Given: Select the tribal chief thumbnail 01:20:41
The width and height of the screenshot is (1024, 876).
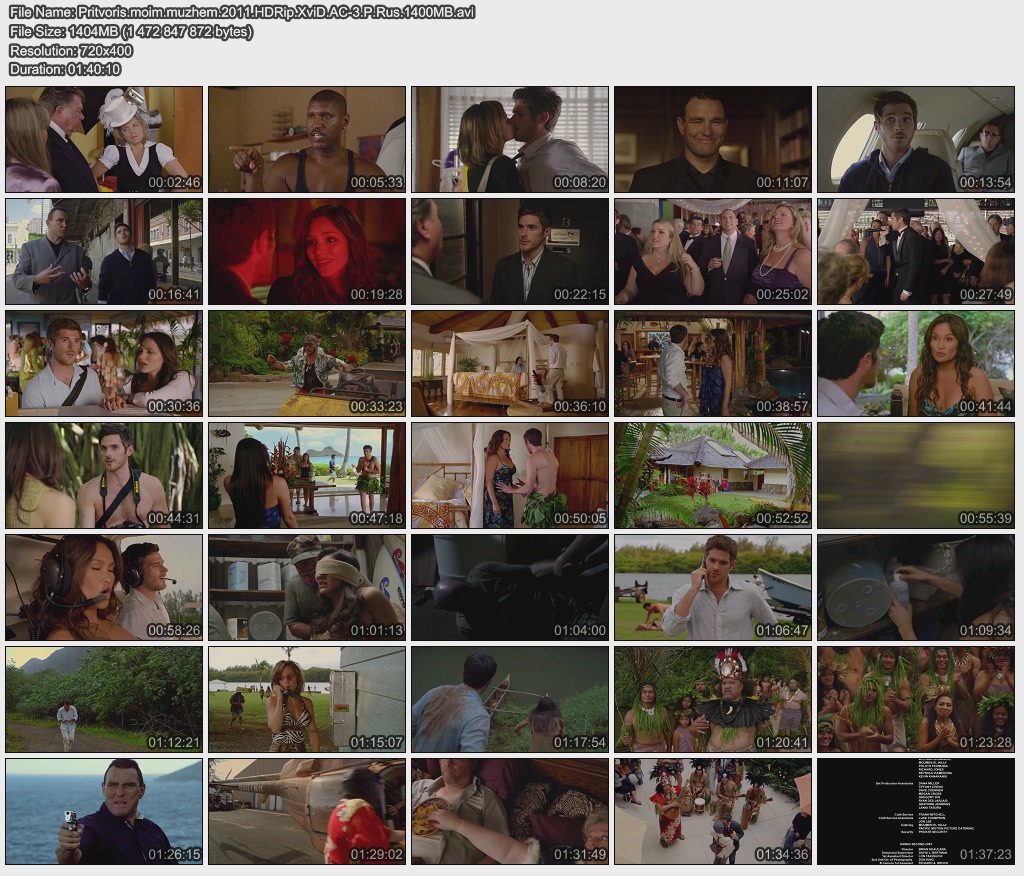Looking at the screenshot, I should (x=712, y=700).
